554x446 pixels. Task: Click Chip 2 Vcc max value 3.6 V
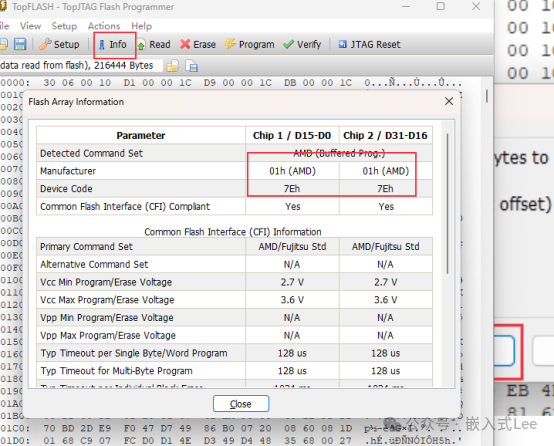386,300
